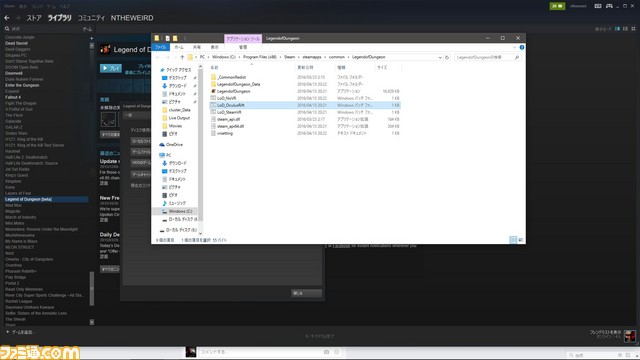Click フレンドリストを表示 in Steam
Image resolution: width=640 pixels, height=360 pixels.
605,332
